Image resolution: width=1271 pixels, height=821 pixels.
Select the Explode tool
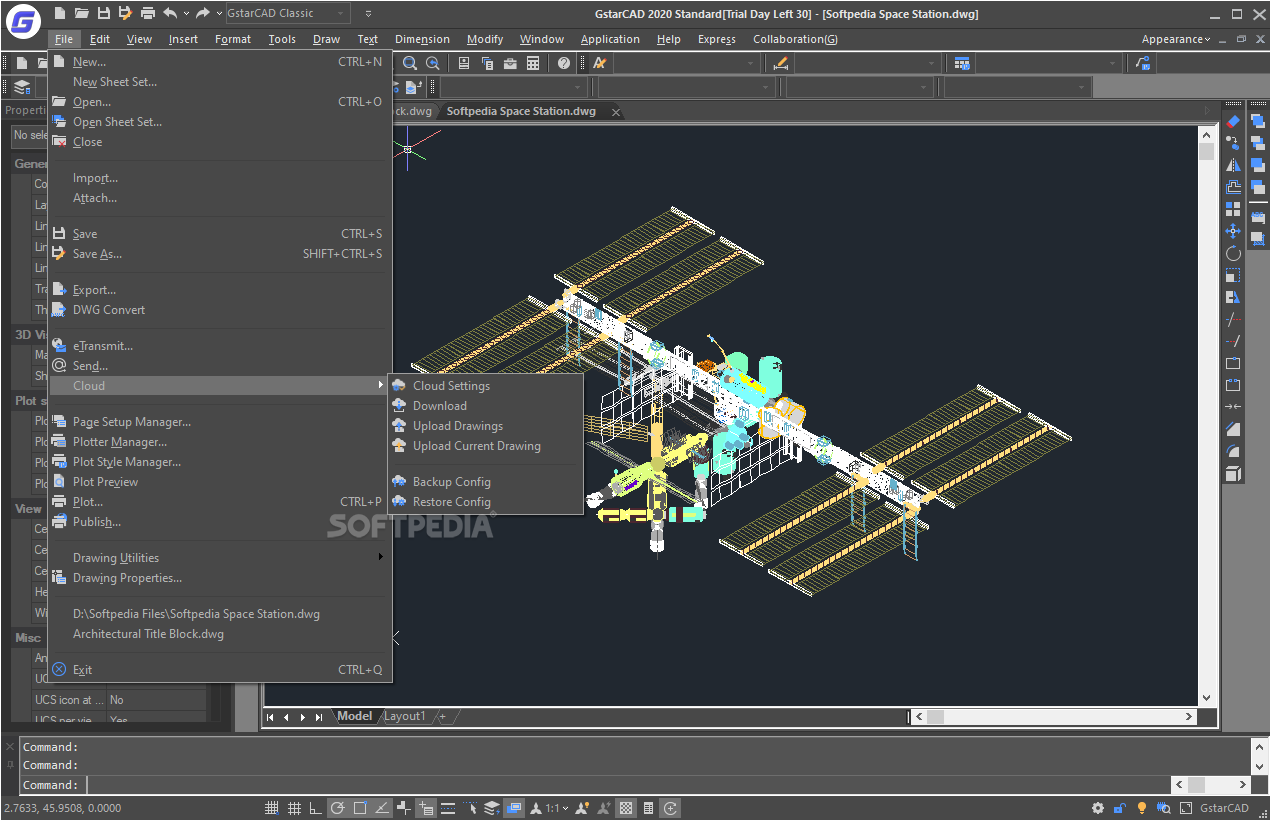[x=1233, y=473]
